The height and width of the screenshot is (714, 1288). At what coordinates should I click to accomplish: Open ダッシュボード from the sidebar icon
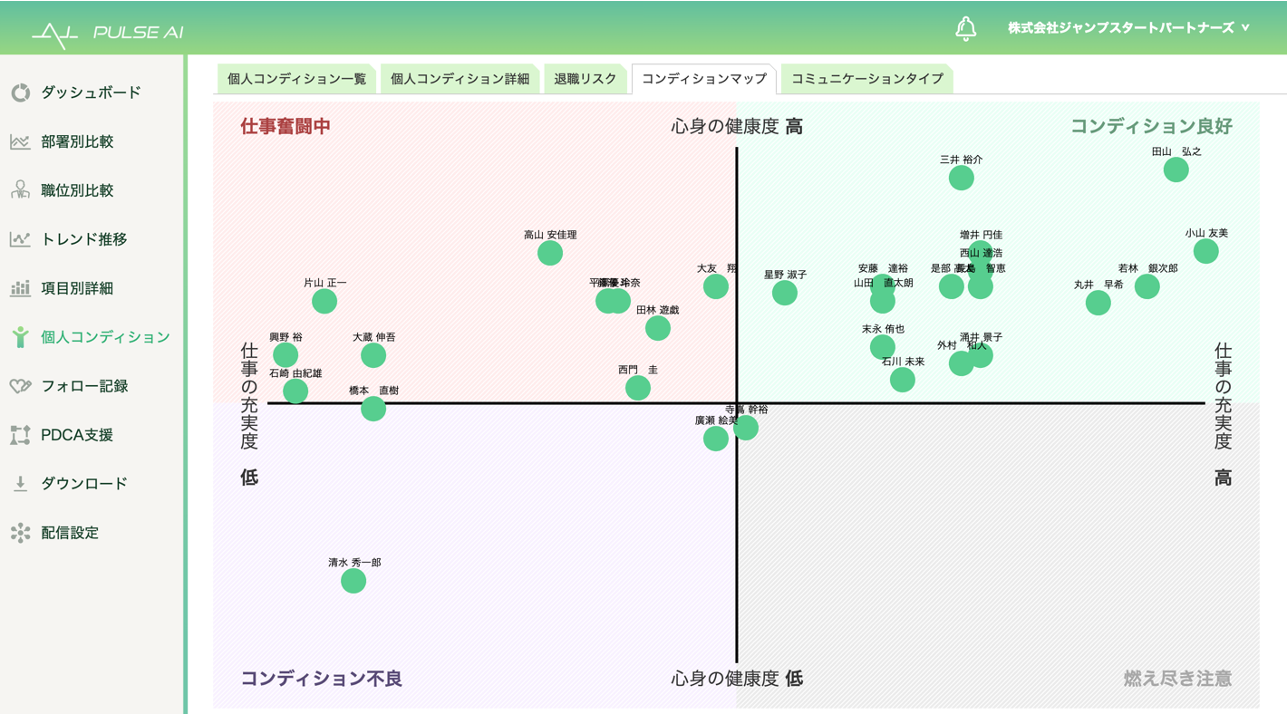pos(21,93)
